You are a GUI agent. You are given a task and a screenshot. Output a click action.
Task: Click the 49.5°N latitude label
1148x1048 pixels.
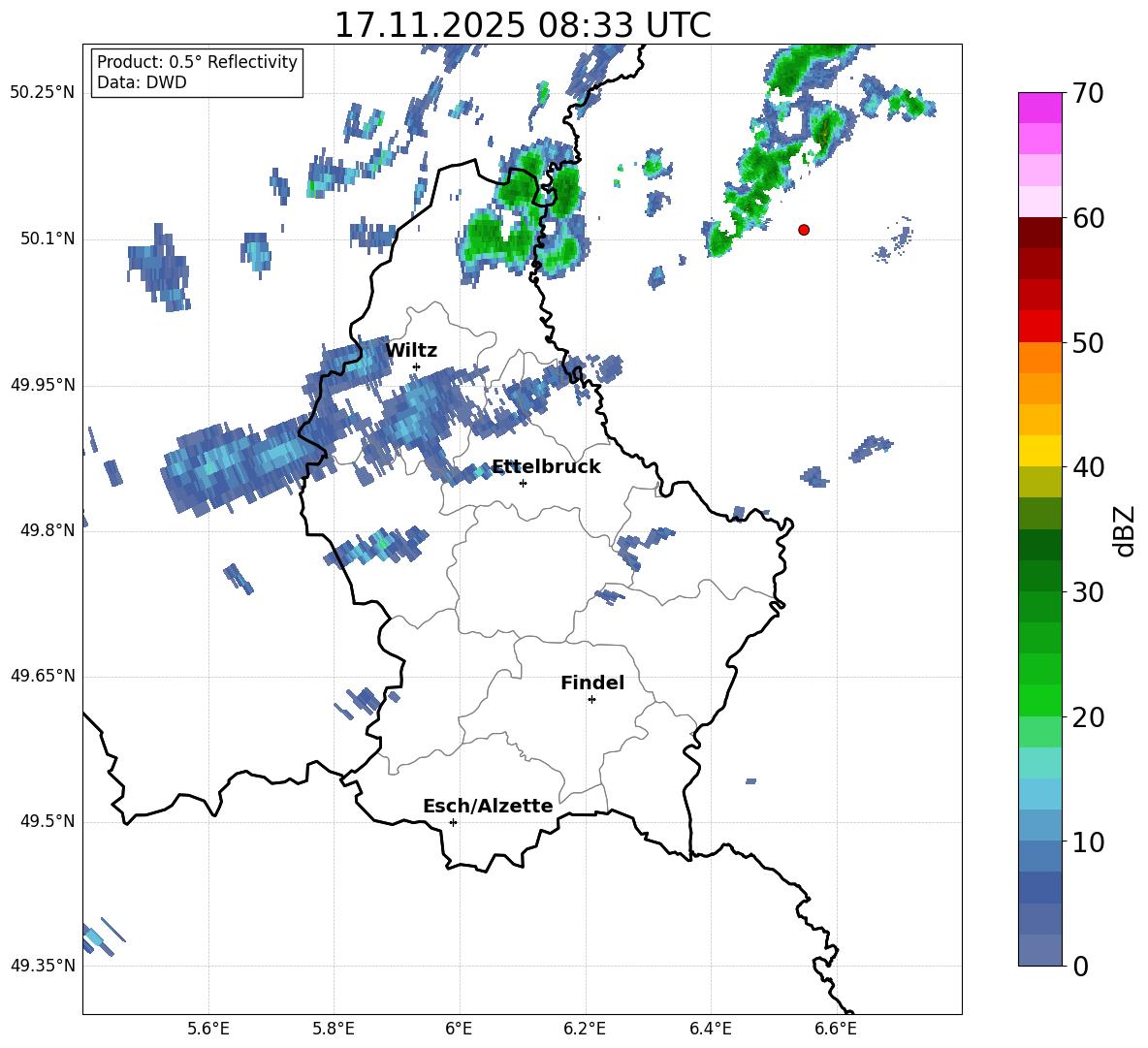pos(48,821)
